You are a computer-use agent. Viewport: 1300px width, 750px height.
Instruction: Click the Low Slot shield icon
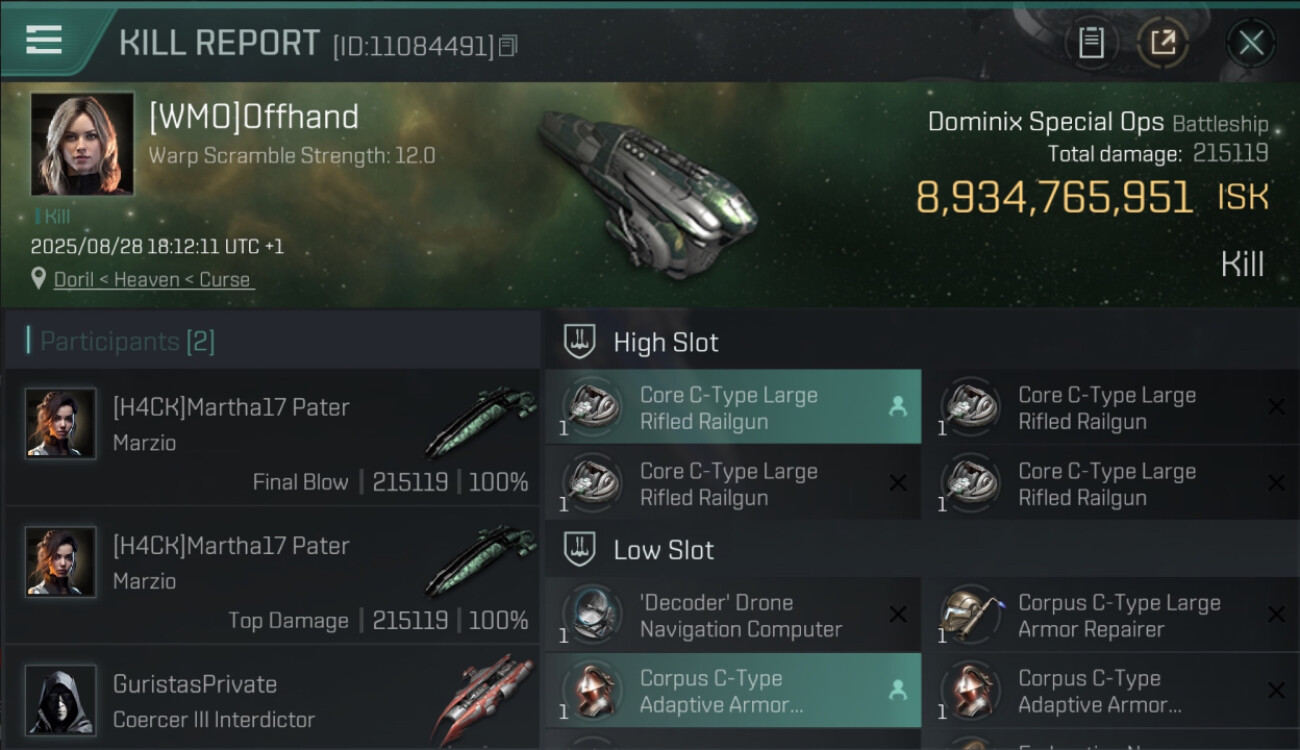581,550
